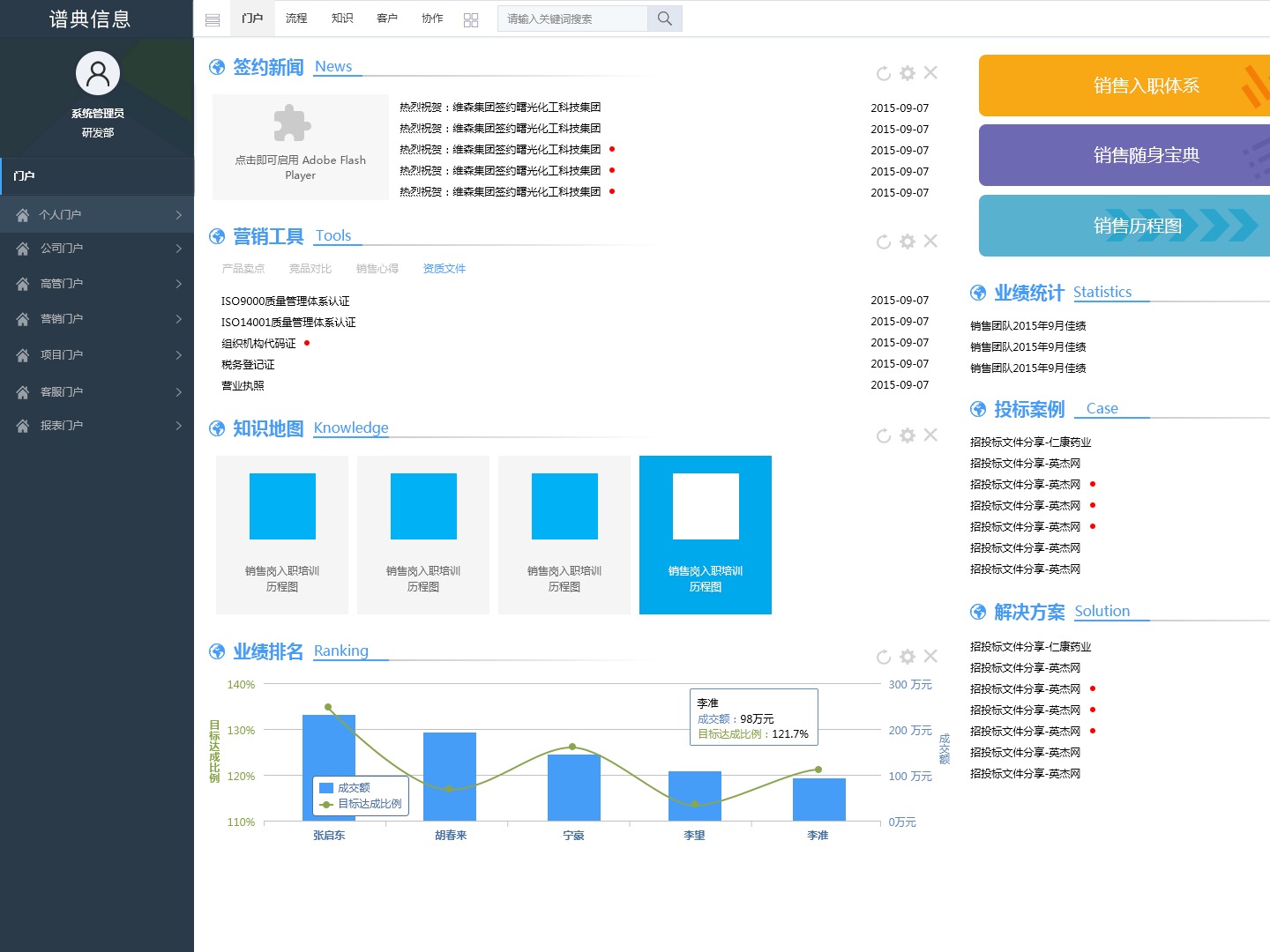1270x952 pixels.
Task: Open the settings gear on the 营销工具 panel
Action: click(907, 241)
